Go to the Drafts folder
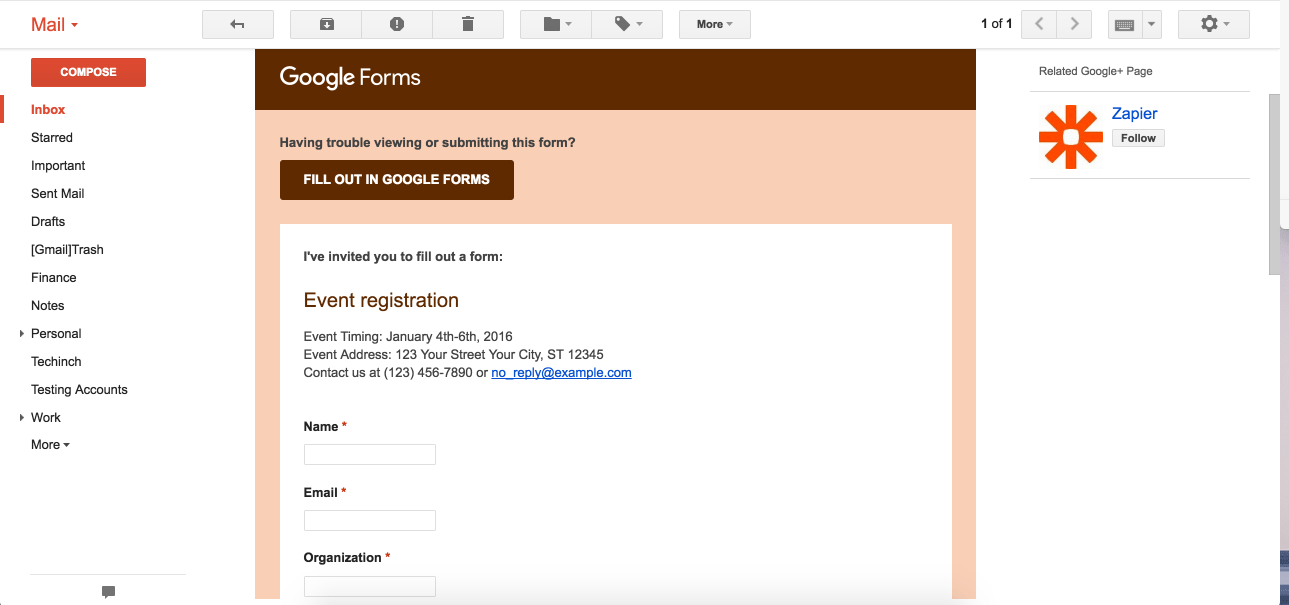Image resolution: width=1289 pixels, height=605 pixels. pos(48,222)
